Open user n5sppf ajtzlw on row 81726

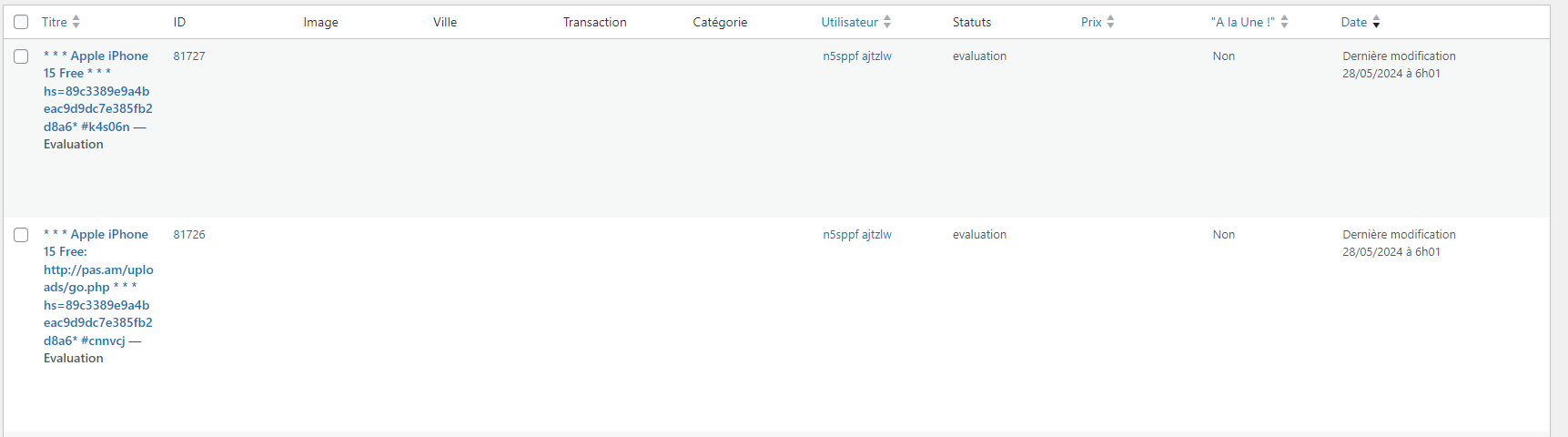857,235
